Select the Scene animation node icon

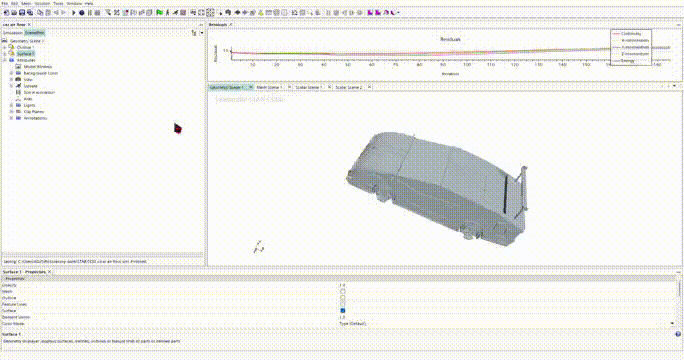pos(18,93)
